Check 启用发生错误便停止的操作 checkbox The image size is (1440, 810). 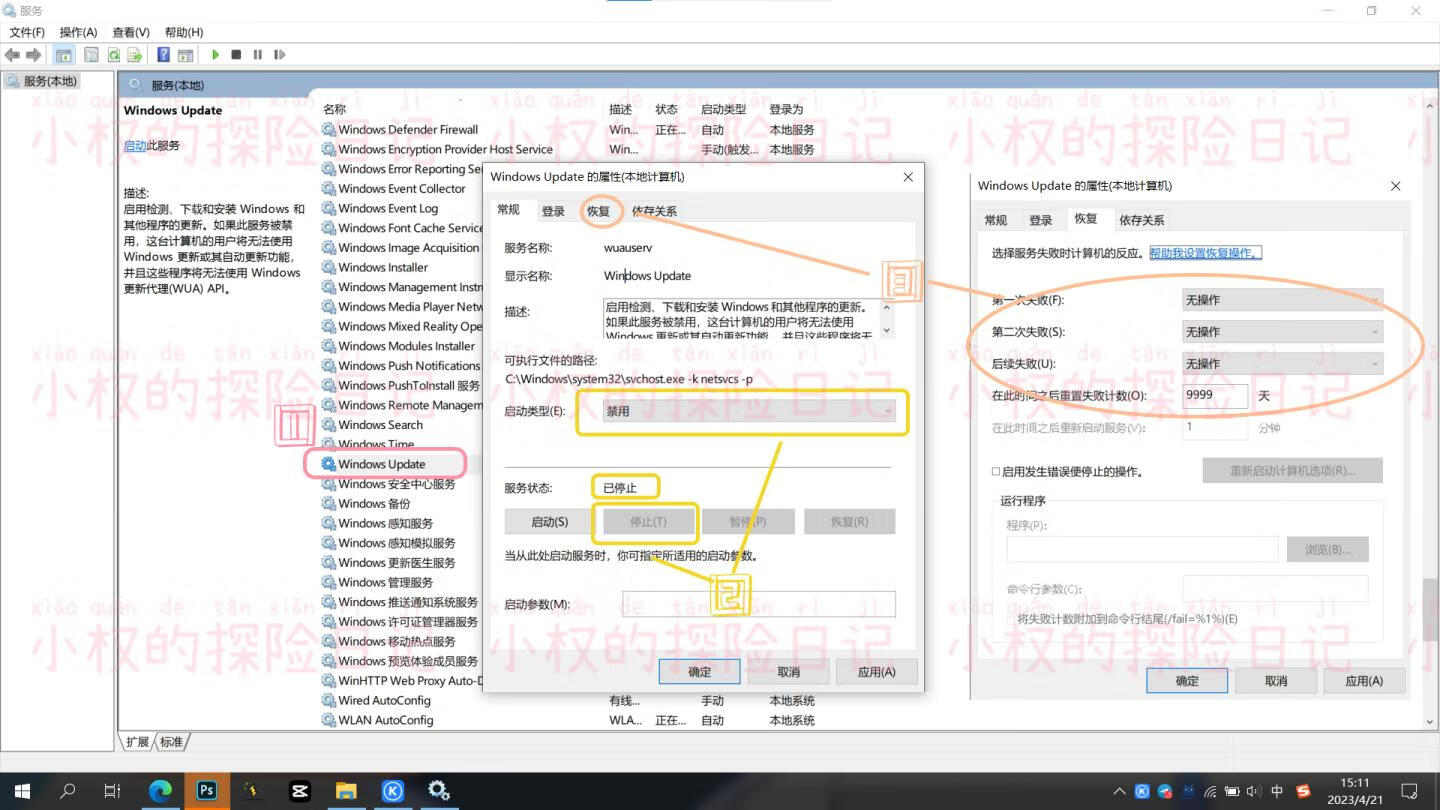point(996,471)
